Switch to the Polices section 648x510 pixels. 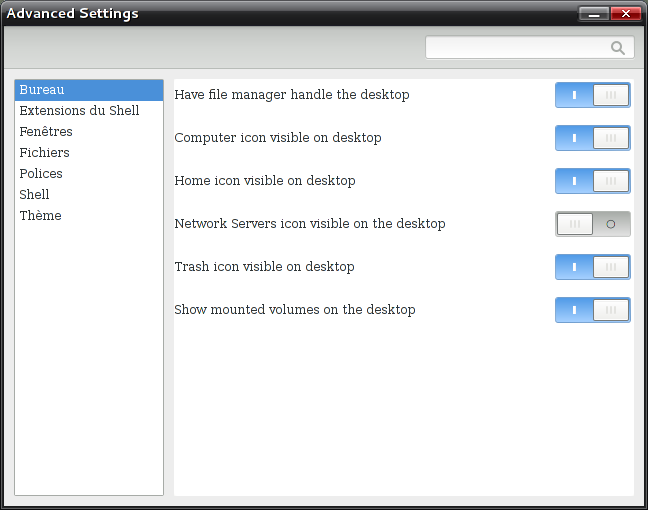tap(41, 174)
